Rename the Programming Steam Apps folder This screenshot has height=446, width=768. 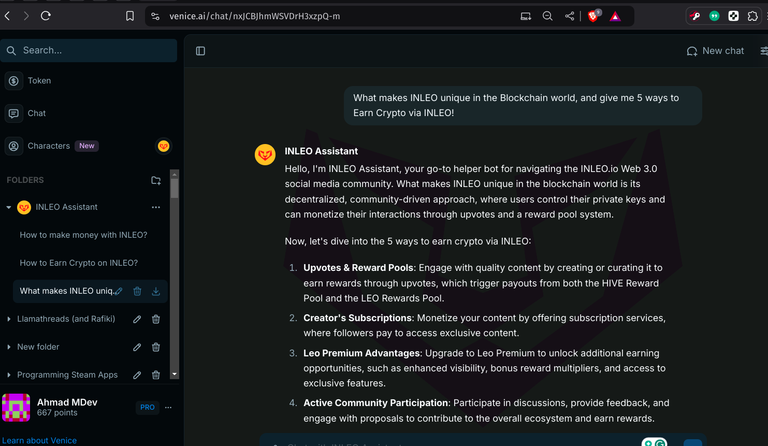pos(137,375)
